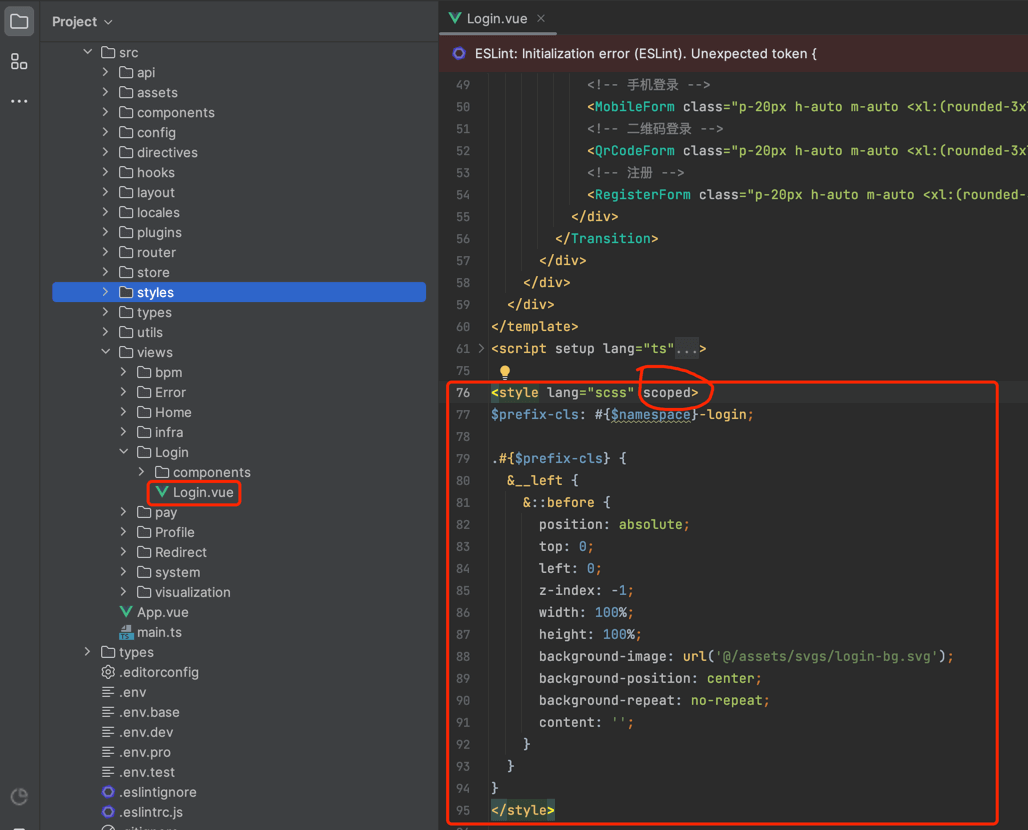The width and height of the screenshot is (1028, 830).
Task: Open main.ts in the project tree
Action: pyautogui.click(x=159, y=632)
